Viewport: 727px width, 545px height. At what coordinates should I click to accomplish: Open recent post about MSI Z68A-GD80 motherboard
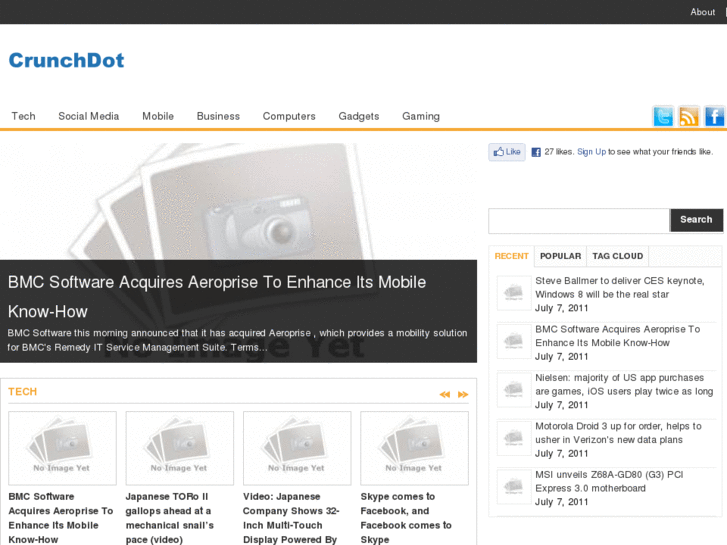(609, 481)
